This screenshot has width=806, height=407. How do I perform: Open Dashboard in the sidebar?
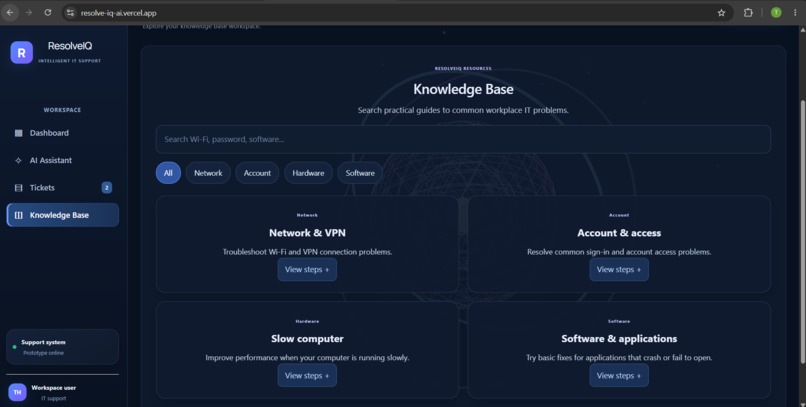[x=62, y=133]
